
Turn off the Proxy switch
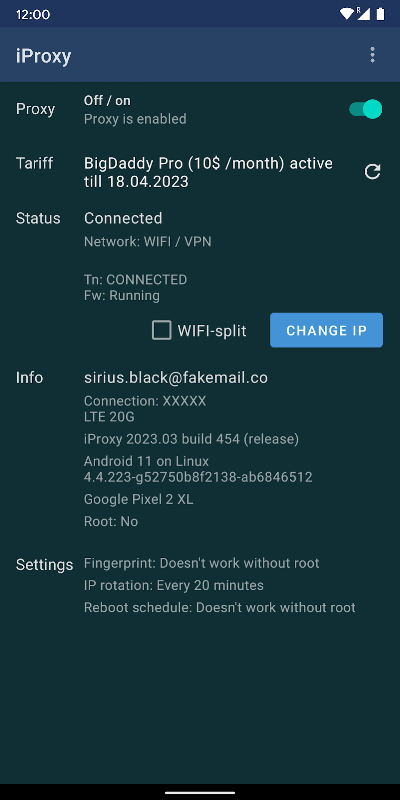point(365,109)
